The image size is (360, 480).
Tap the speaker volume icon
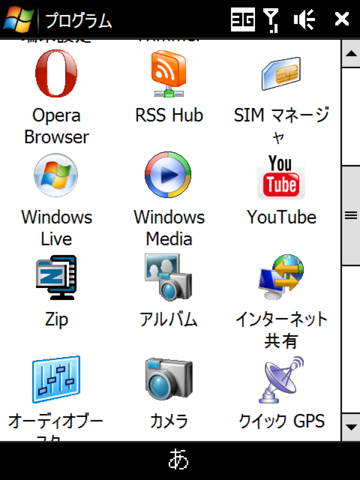[304, 20]
